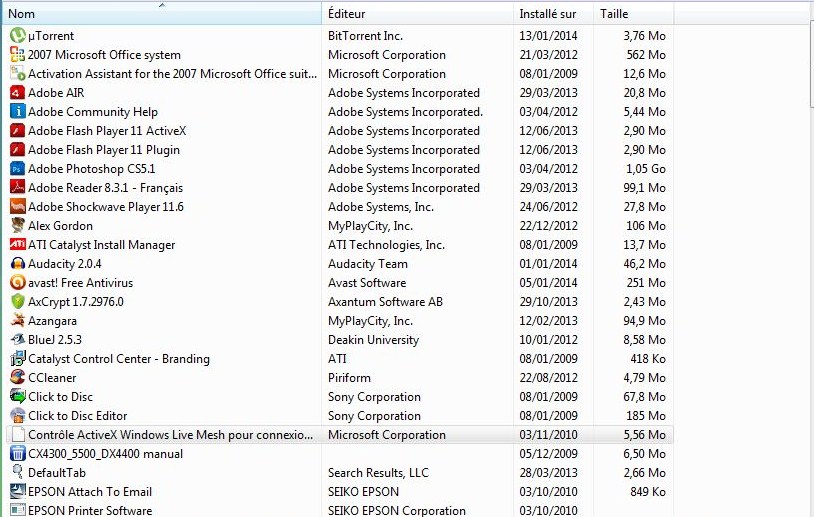Image resolution: width=814 pixels, height=517 pixels.
Task: Select the Click to Disc Editor entry
Action: pos(340,416)
